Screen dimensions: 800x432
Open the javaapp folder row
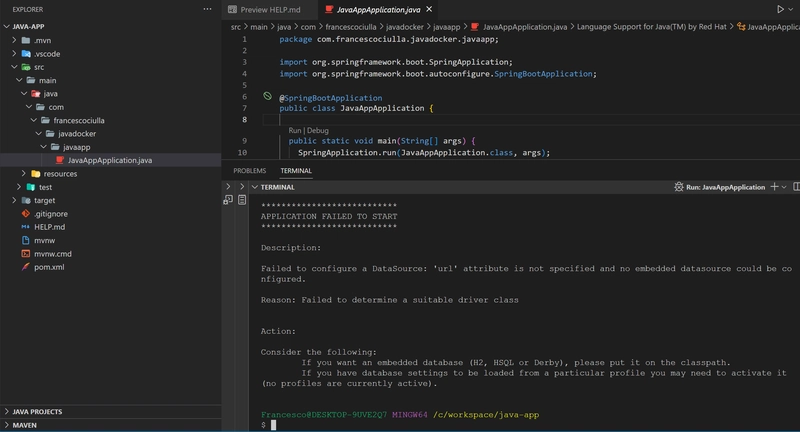click(110, 147)
